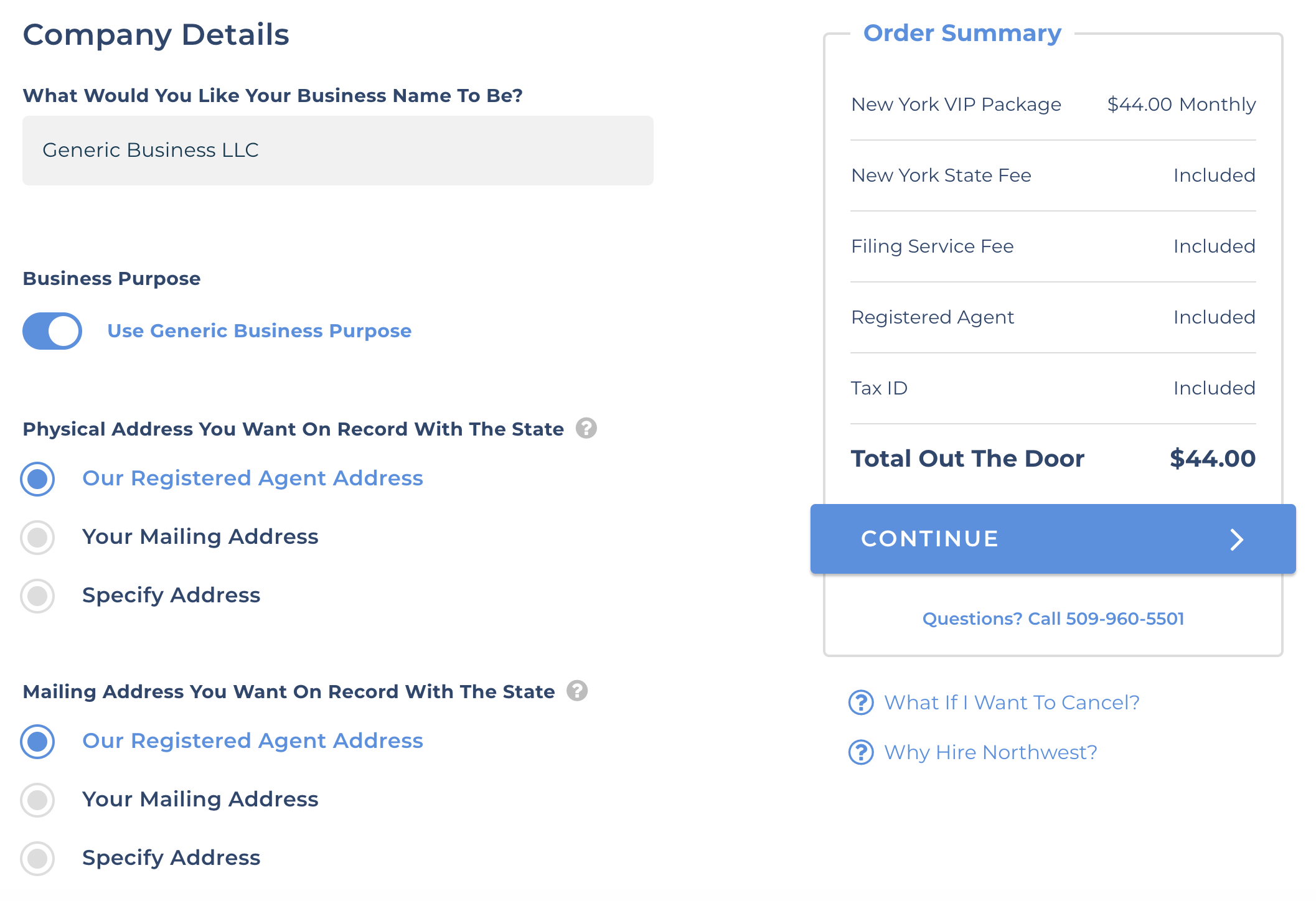
Task: Click question icon next to Why Hire Northwest
Action: click(861, 752)
